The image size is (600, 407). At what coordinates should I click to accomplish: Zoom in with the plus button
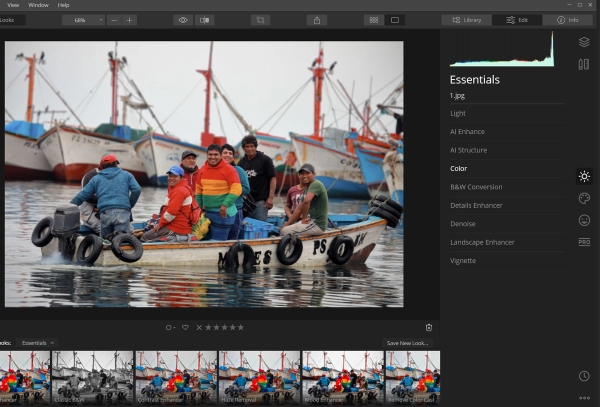pos(129,20)
